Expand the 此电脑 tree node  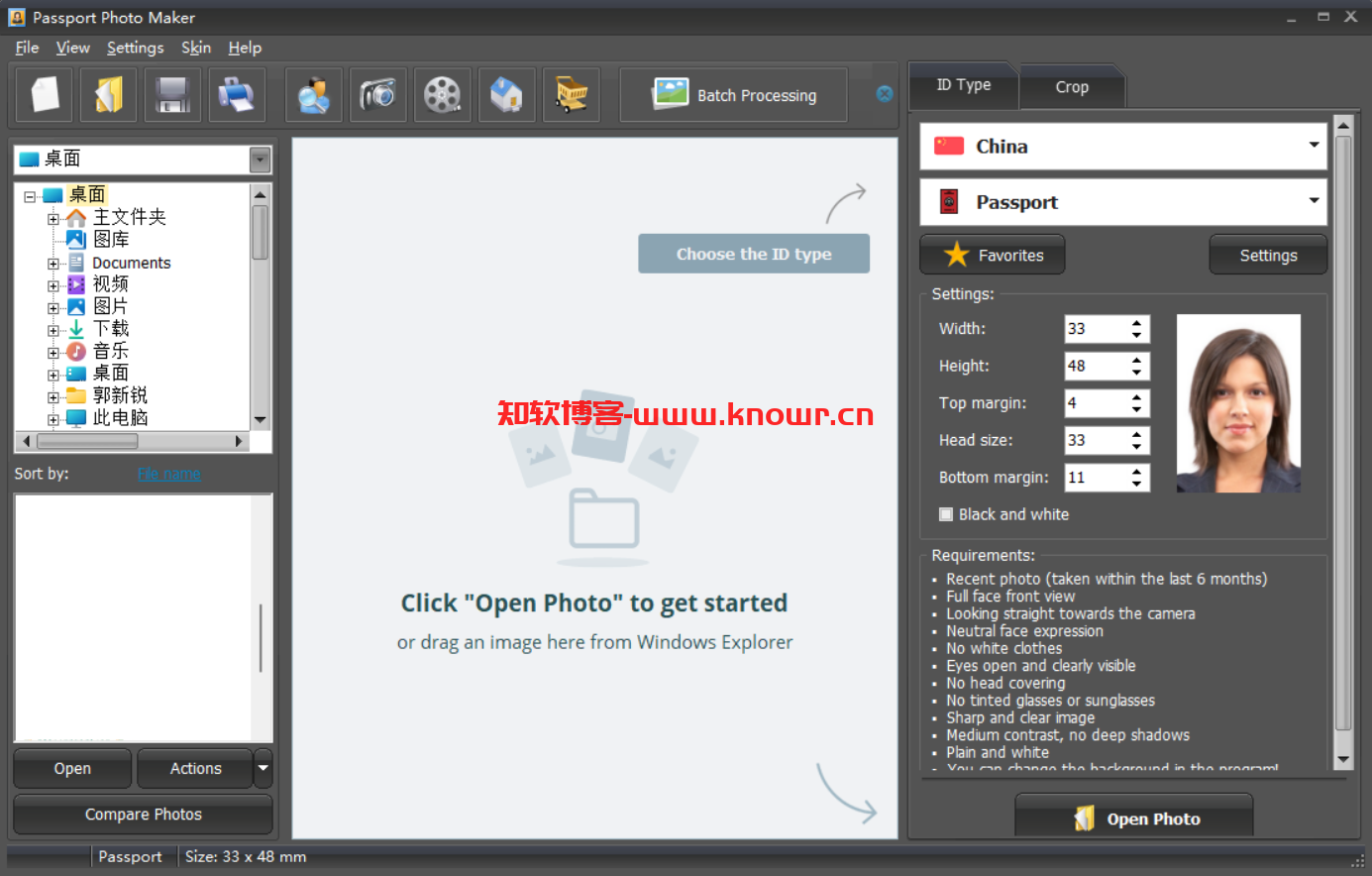(x=53, y=419)
